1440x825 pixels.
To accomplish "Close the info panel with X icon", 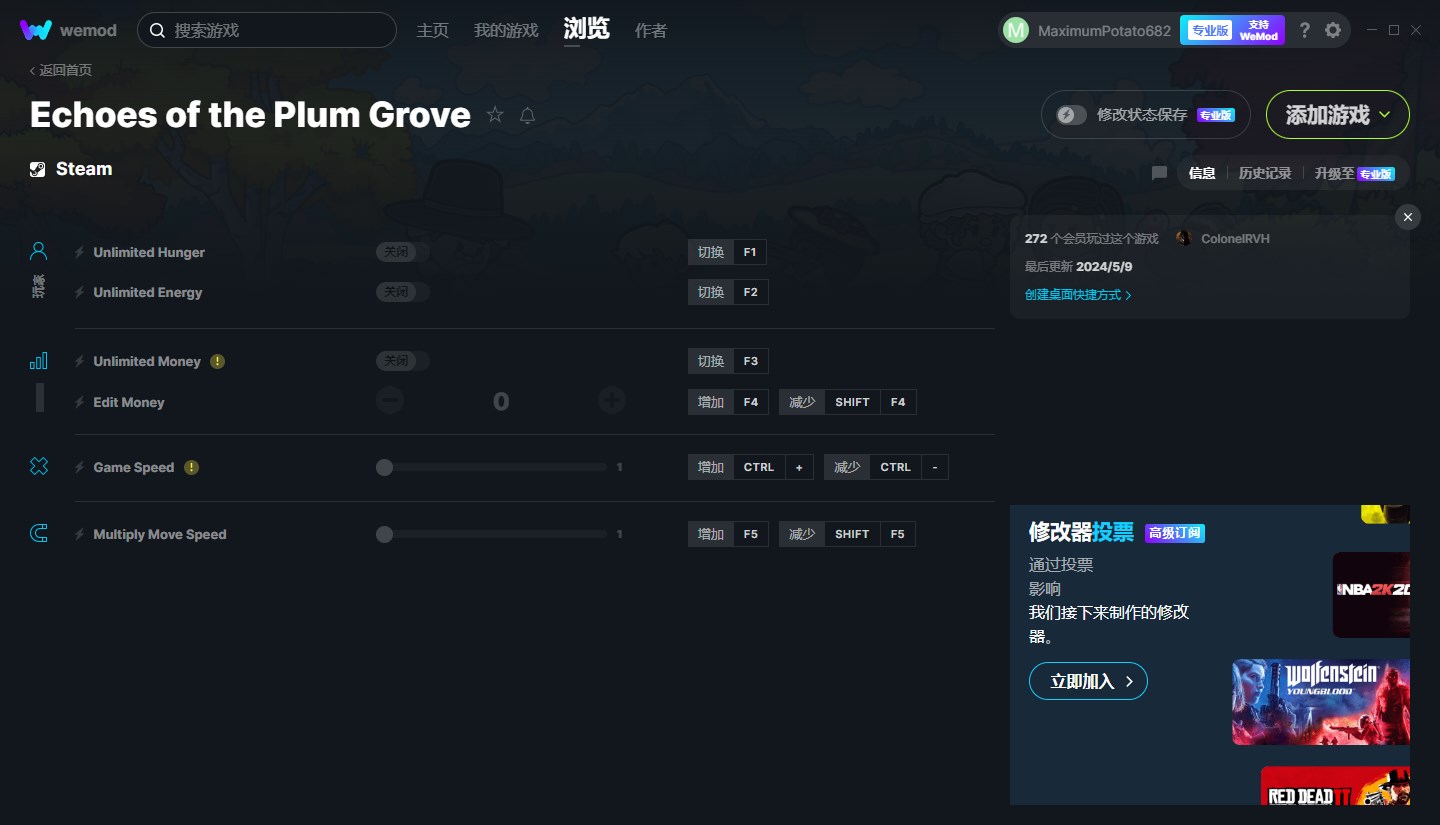I will click(1408, 217).
